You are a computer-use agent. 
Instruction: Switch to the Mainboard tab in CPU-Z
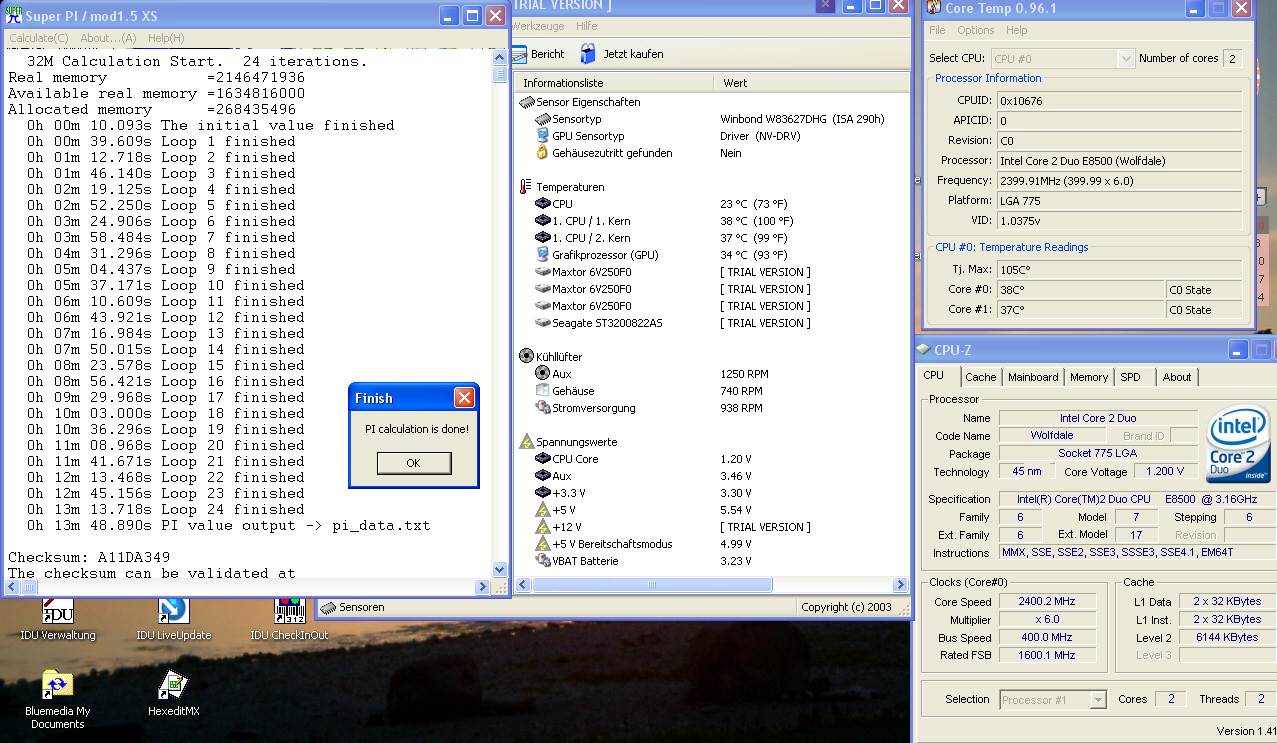pyautogui.click(x=1033, y=377)
